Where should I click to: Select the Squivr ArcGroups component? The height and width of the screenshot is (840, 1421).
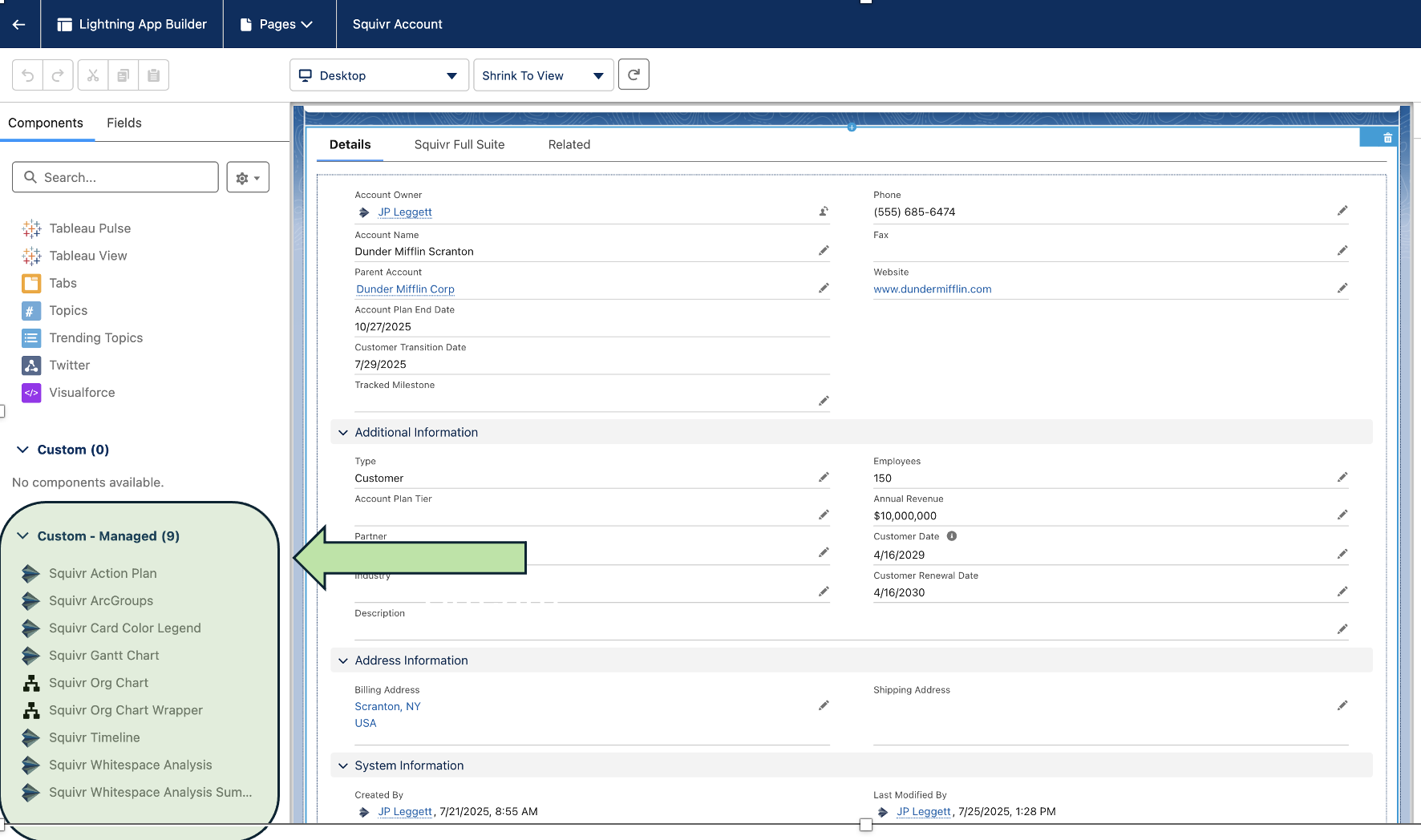[101, 600]
